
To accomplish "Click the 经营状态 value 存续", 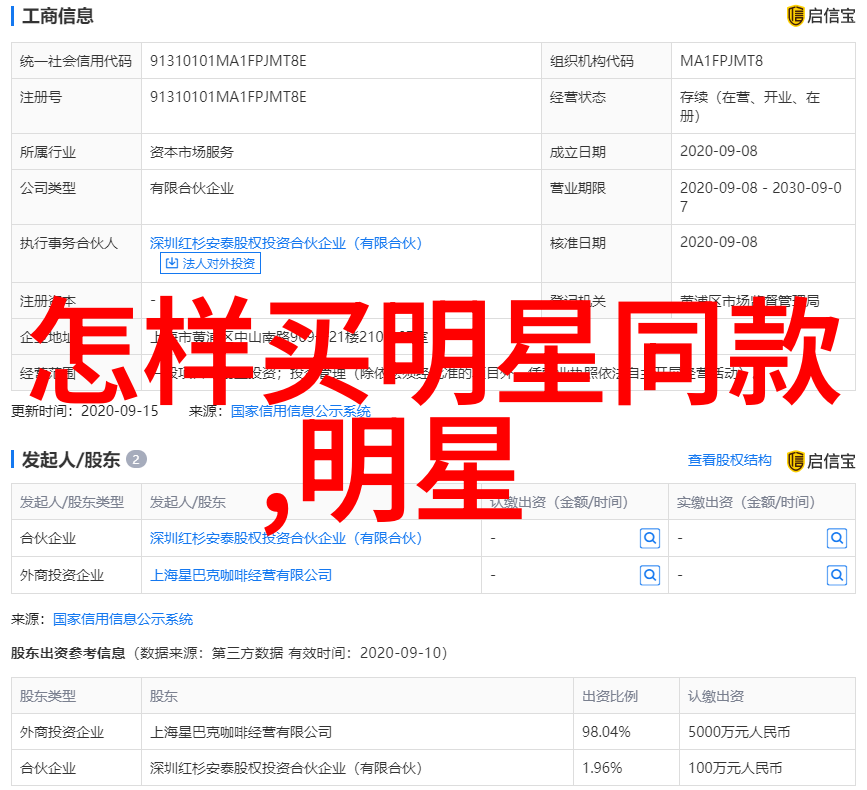I will click(750, 106).
